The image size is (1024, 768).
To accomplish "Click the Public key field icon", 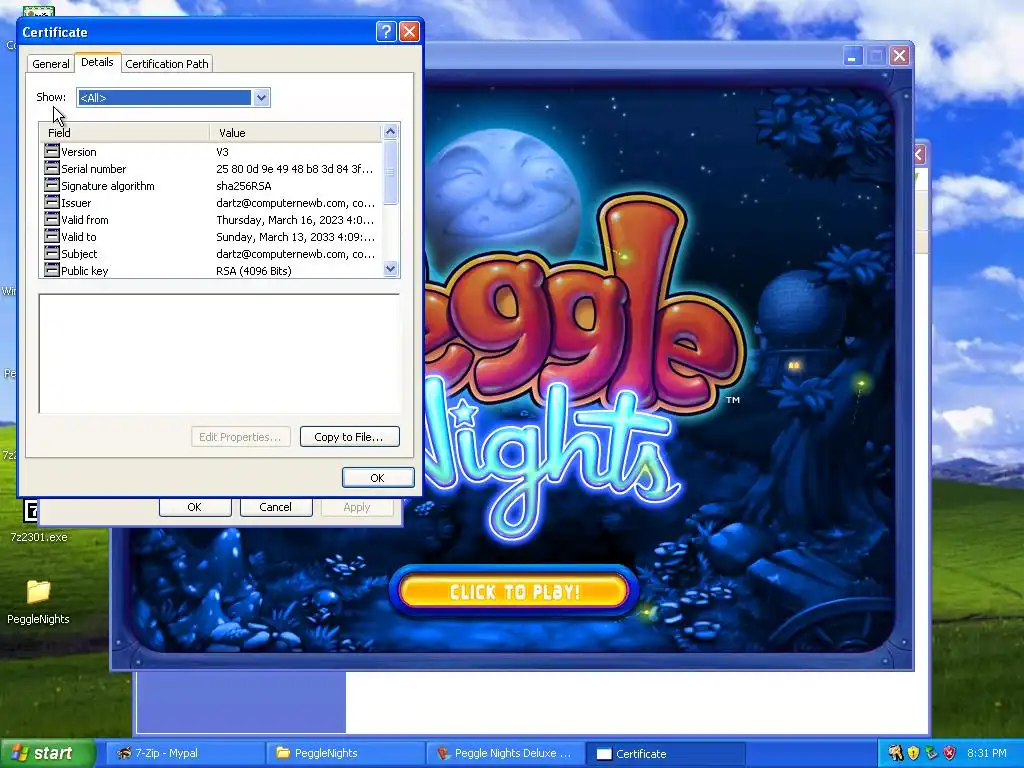I will pos(52,270).
